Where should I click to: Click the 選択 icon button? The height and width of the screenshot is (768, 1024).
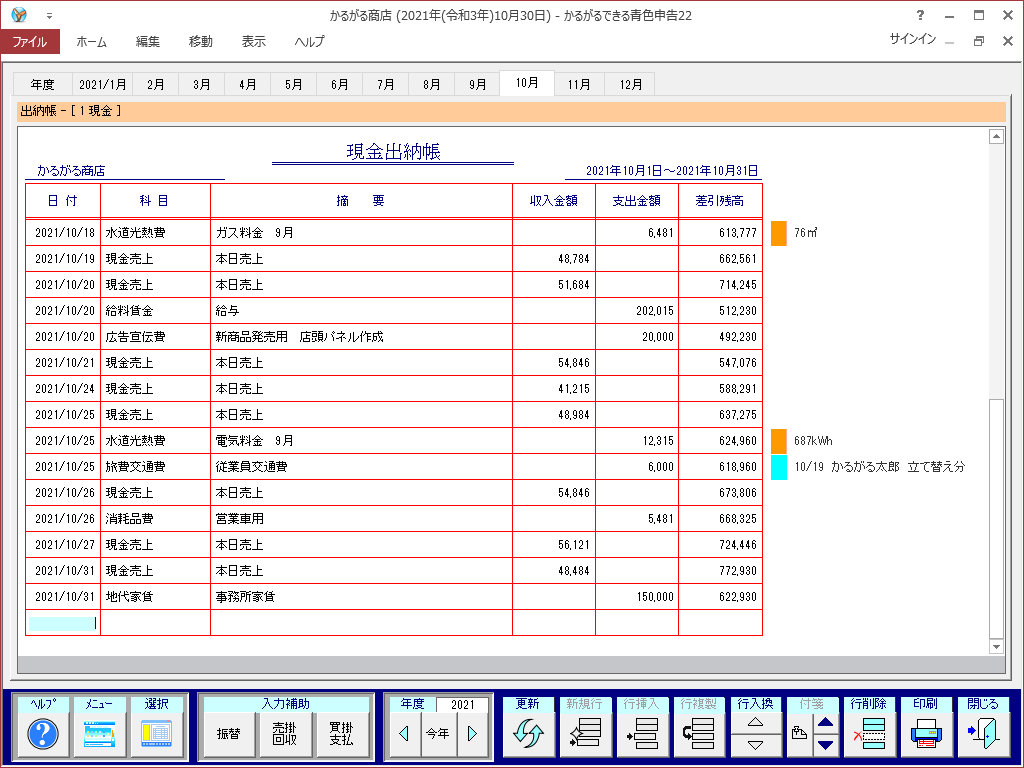[x=156, y=734]
